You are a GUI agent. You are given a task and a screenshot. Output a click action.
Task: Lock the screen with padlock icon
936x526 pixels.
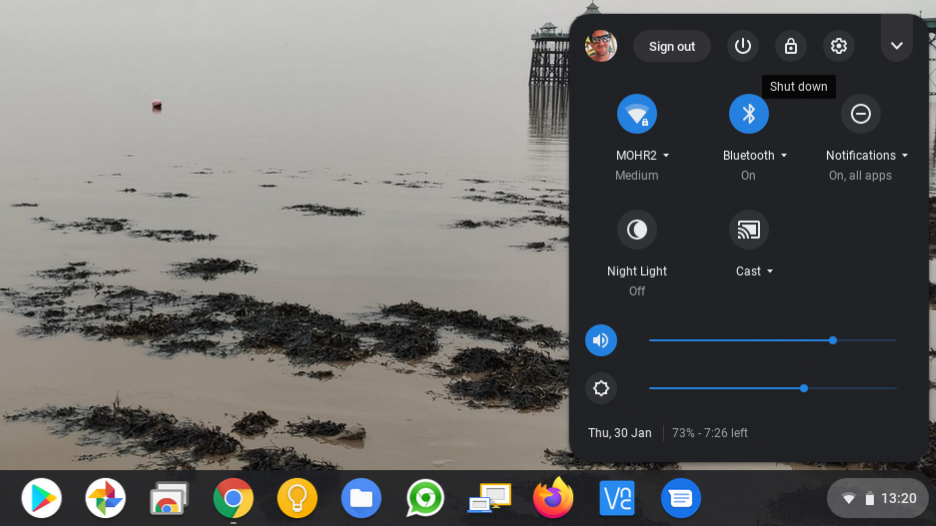coord(790,46)
